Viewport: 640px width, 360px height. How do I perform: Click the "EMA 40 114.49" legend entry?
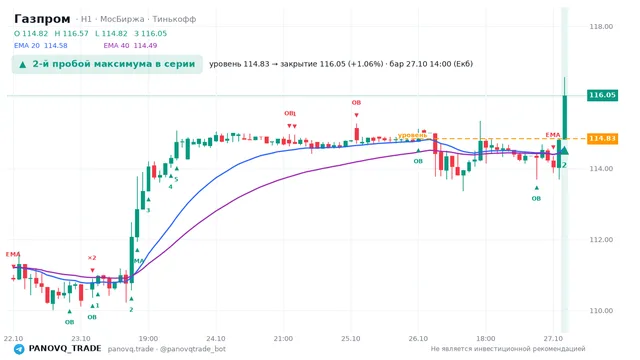(130, 46)
